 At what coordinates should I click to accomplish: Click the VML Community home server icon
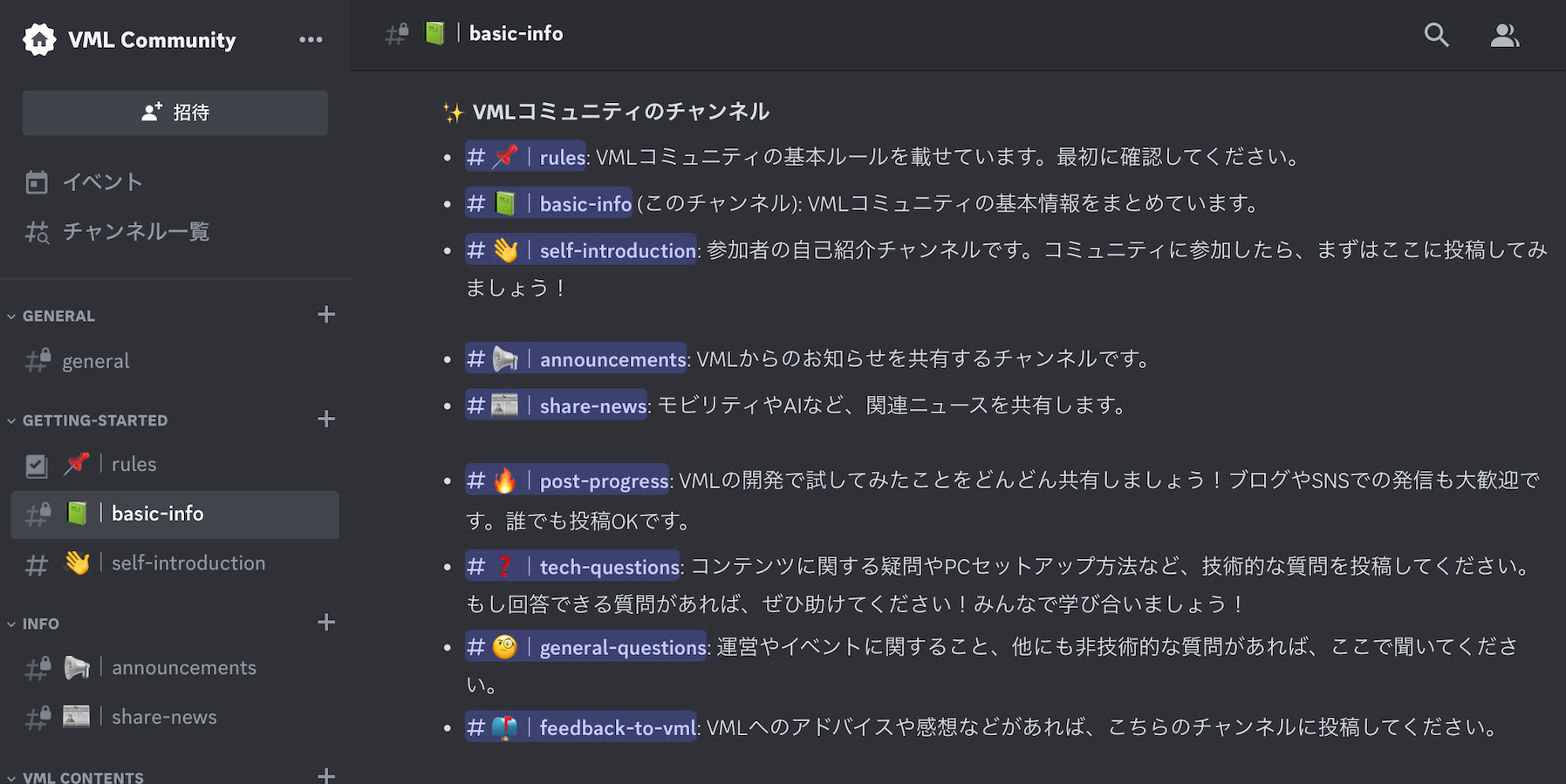pos(39,40)
